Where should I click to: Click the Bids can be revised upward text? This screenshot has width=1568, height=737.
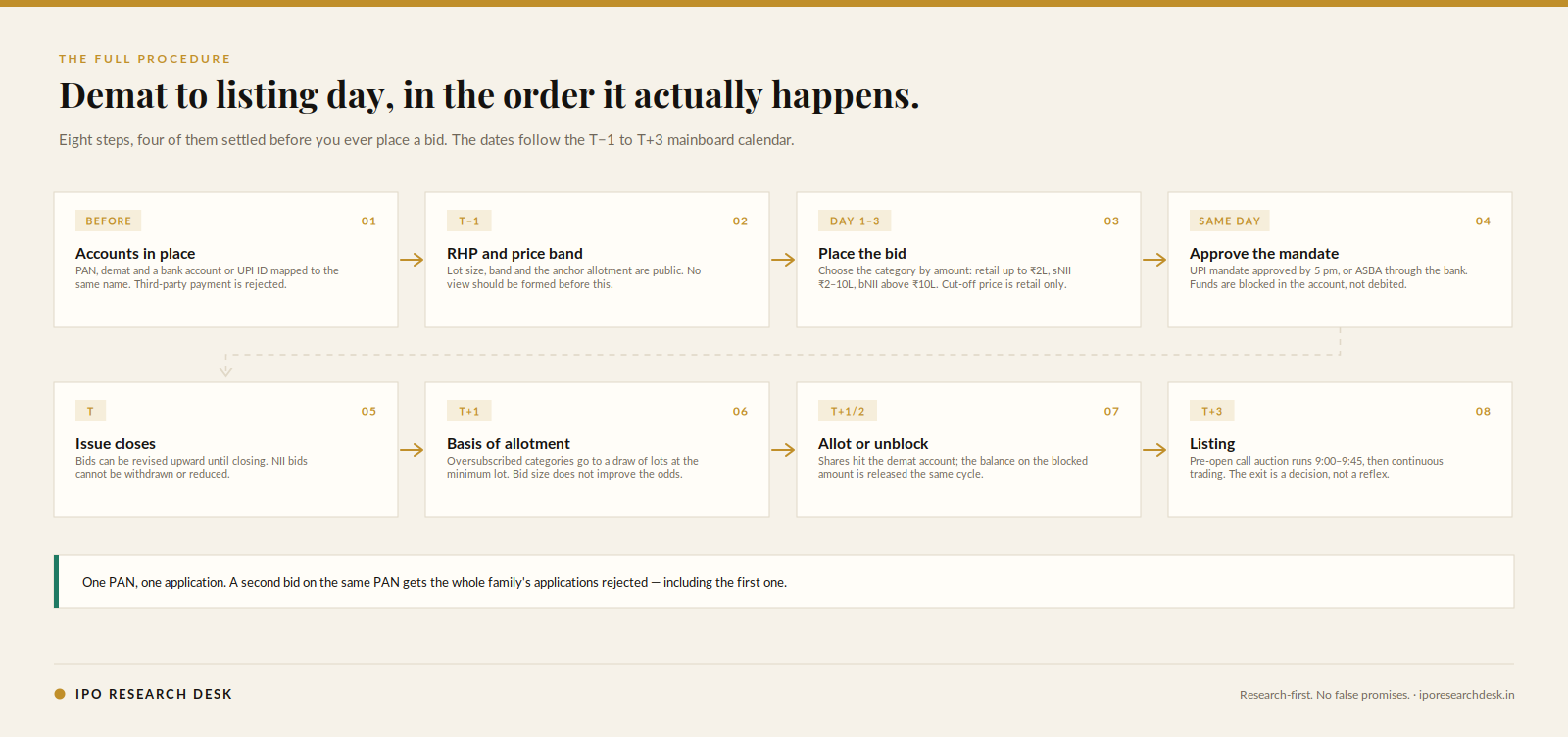[x=191, y=467]
